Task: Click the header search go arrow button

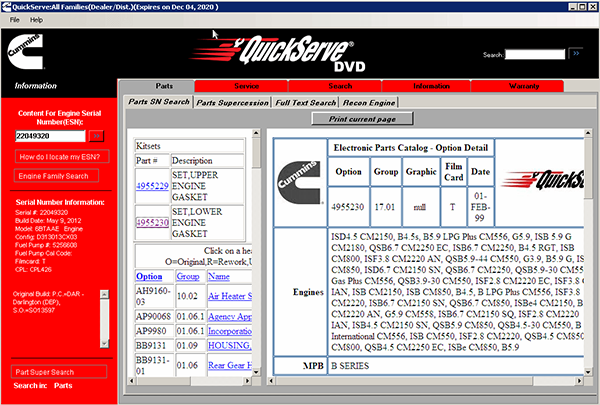Action: point(576,54)
